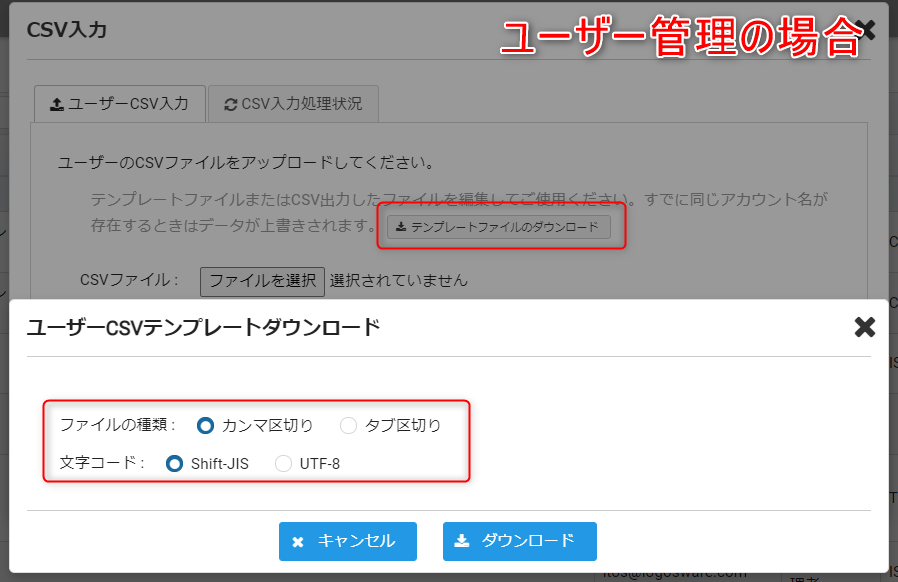Click the UTF-8 label text
Viewport: 898px width, 582px height.
320,464
